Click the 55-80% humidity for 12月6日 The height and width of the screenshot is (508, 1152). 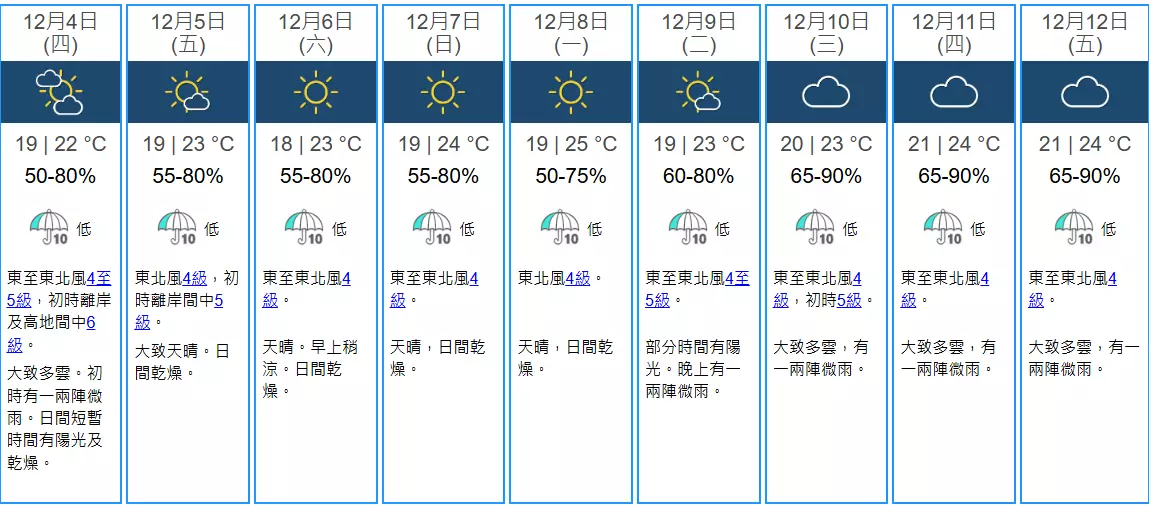point(316,176)
